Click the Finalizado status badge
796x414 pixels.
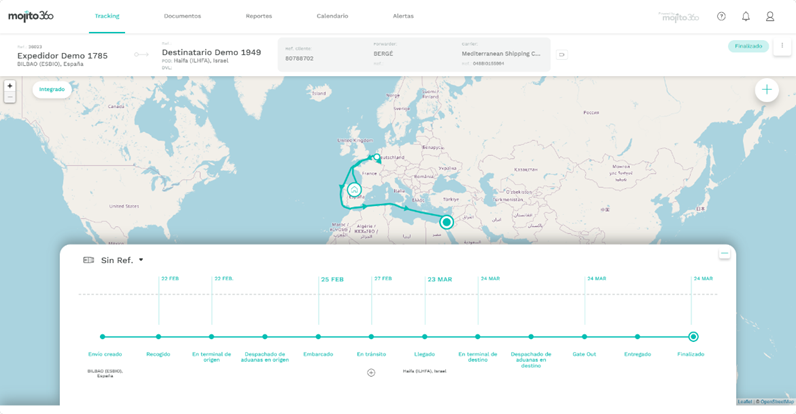[748, 46]
